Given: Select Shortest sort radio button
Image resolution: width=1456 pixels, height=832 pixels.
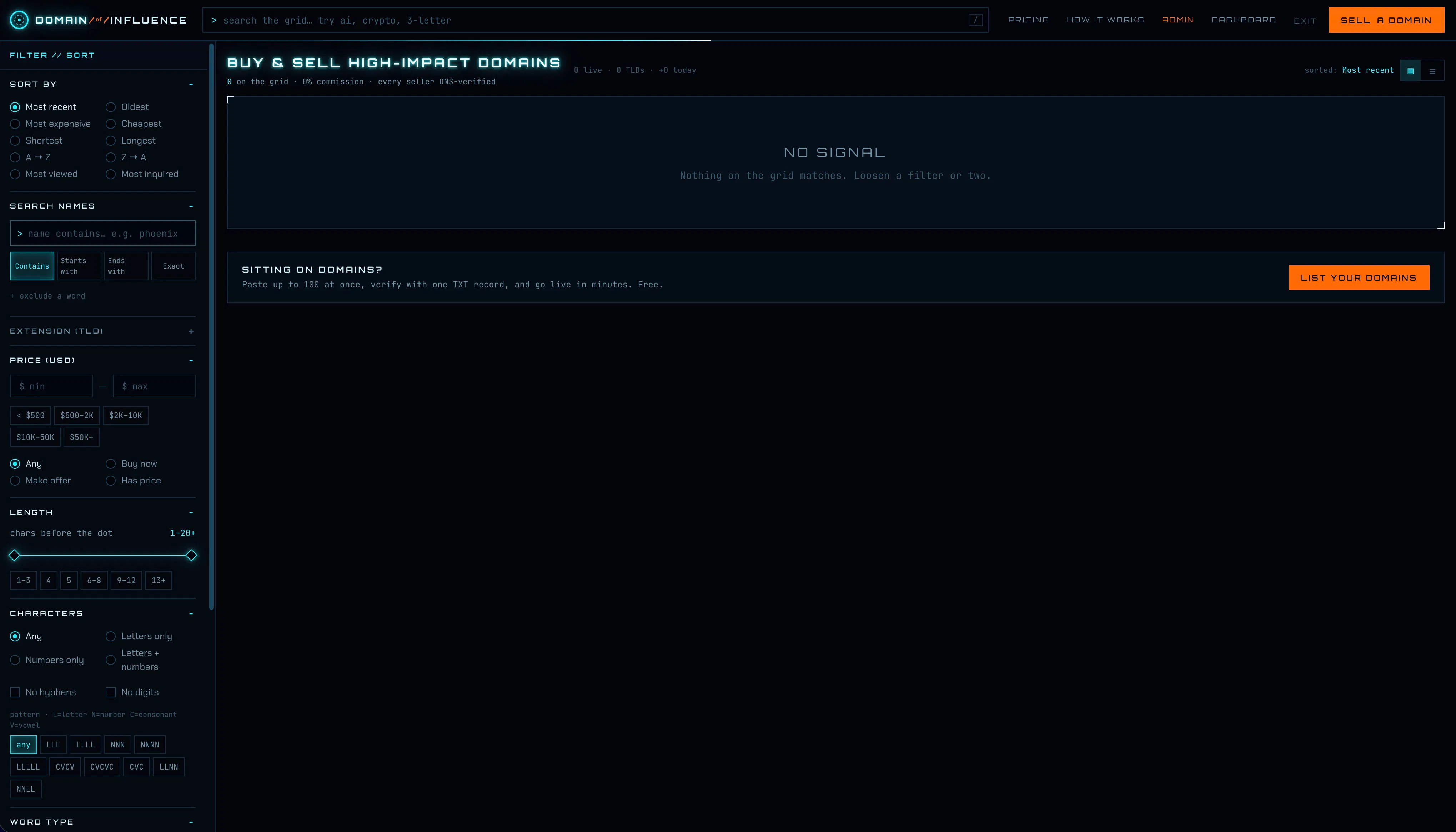Looking at the screenshot, I should point(36,141).
